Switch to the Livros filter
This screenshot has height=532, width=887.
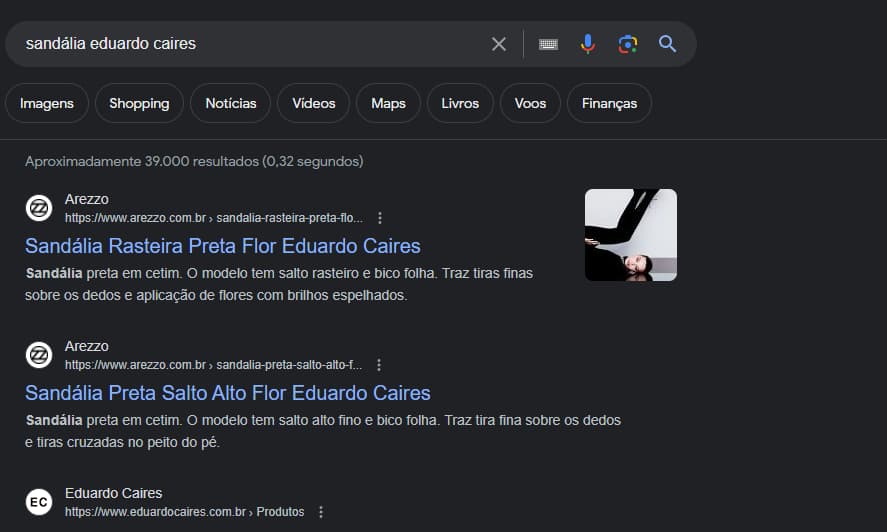(x=460, y=103)
